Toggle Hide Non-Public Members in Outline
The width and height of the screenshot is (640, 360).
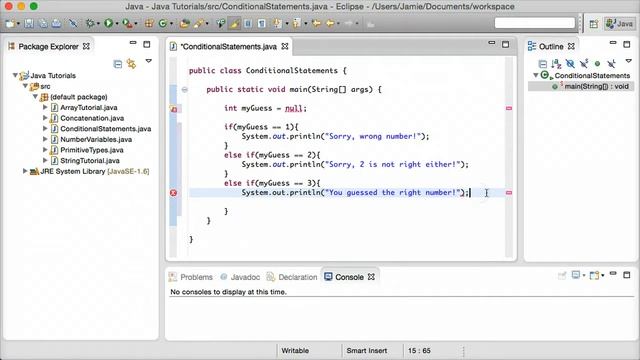point(597,64)
